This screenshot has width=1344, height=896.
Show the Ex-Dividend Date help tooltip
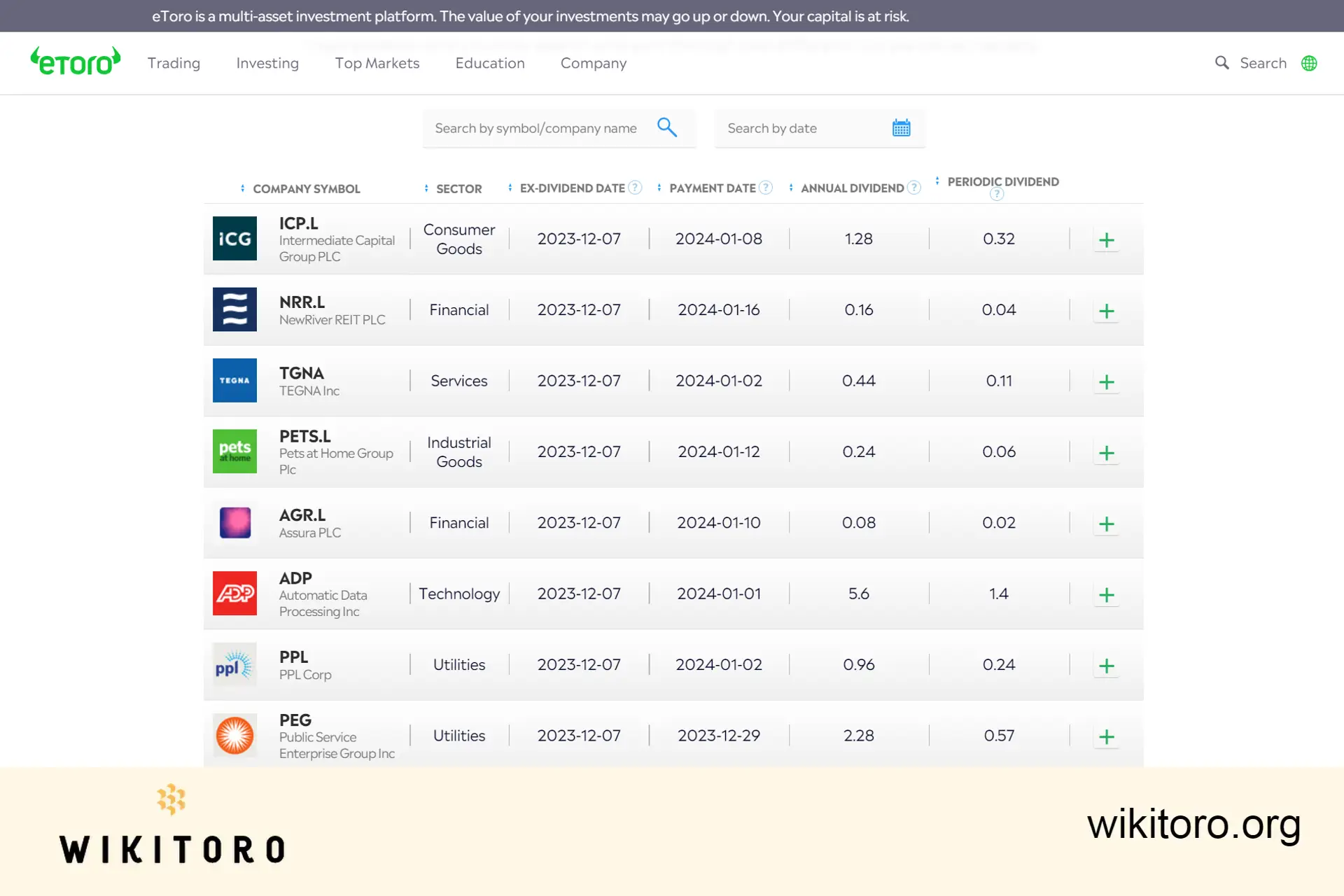pyautogui.click(x=635, y=188)
